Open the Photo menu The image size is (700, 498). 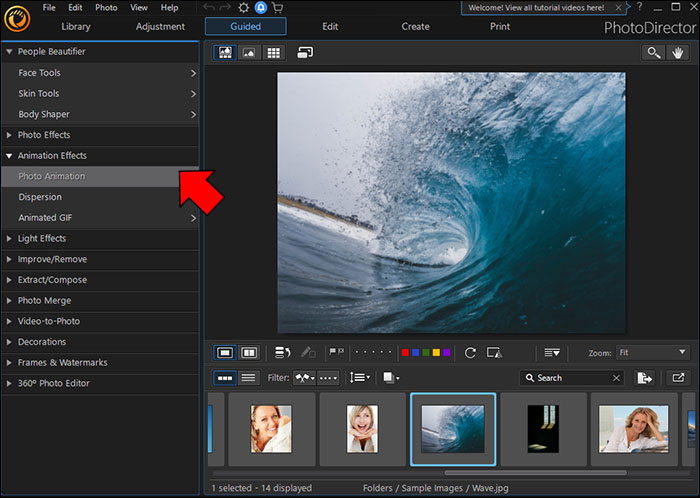(x=106, y=8)
